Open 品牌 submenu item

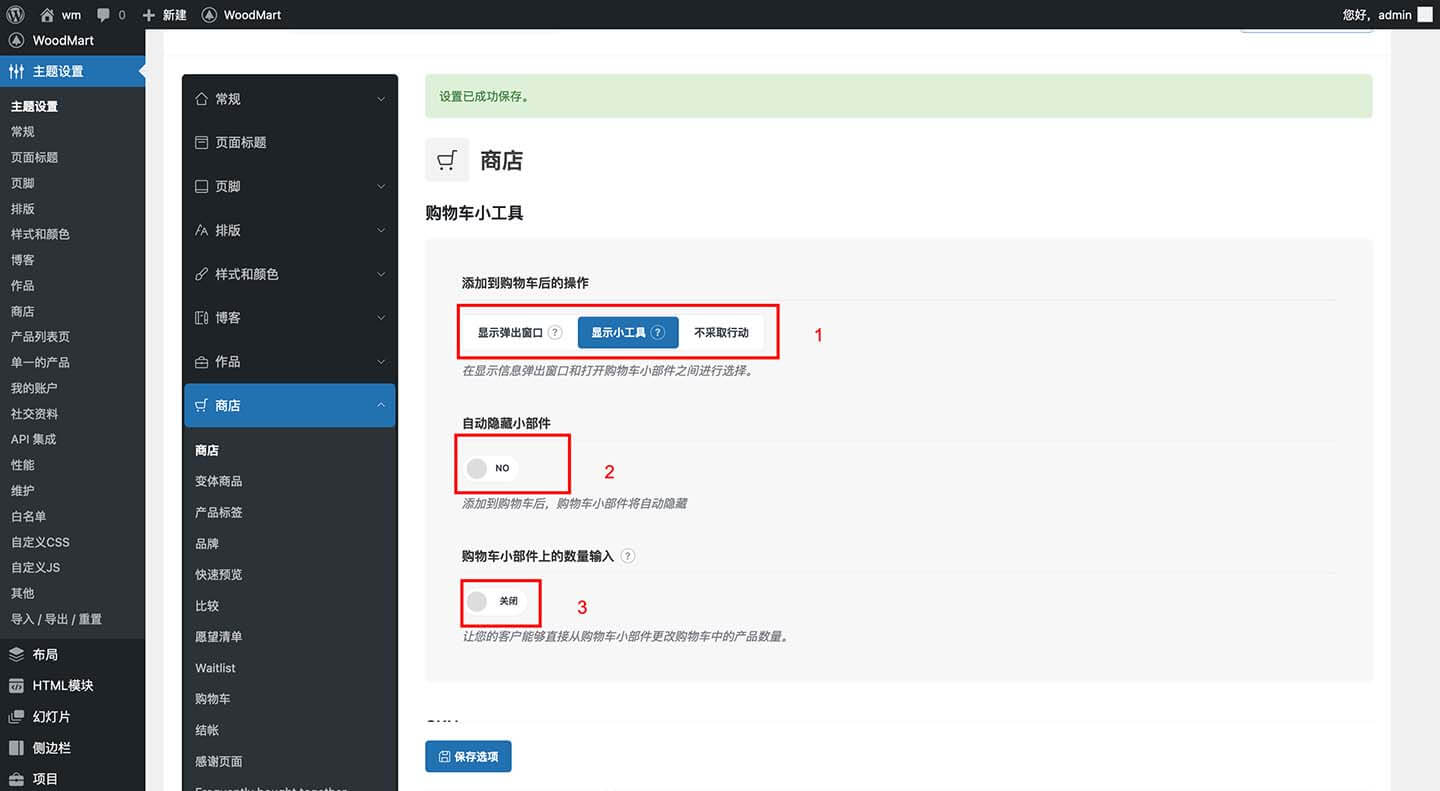207,543
